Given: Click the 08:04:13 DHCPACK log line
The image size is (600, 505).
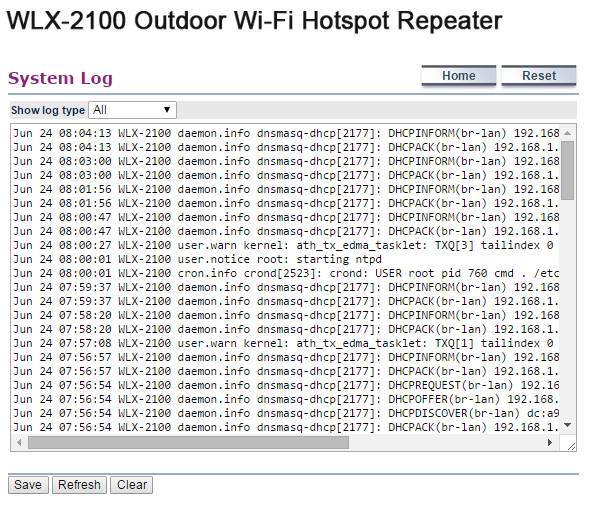Looking at the screenshot, I should (286, 147).
